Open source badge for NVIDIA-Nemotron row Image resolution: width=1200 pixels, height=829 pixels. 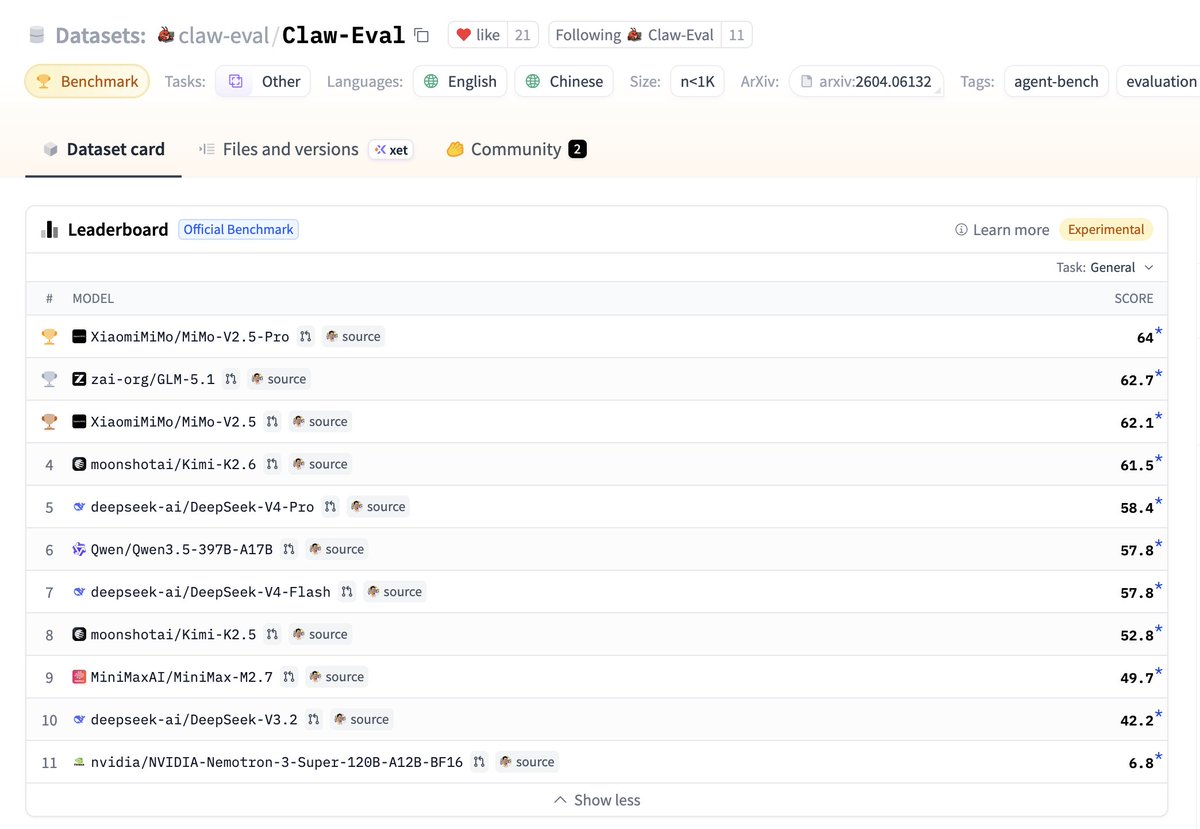tap(527, 762)
